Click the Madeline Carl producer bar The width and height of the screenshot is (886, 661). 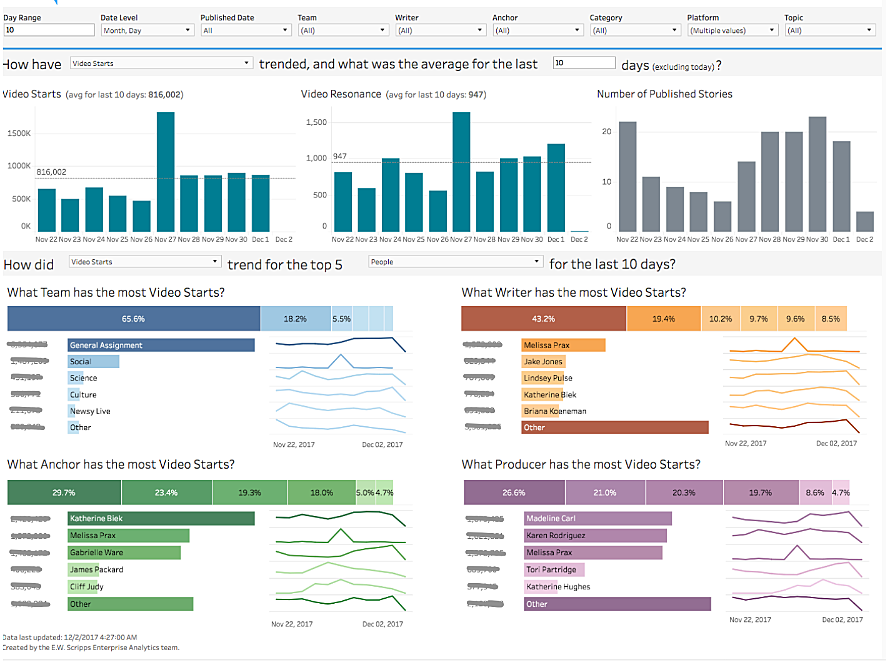point(597,519)
